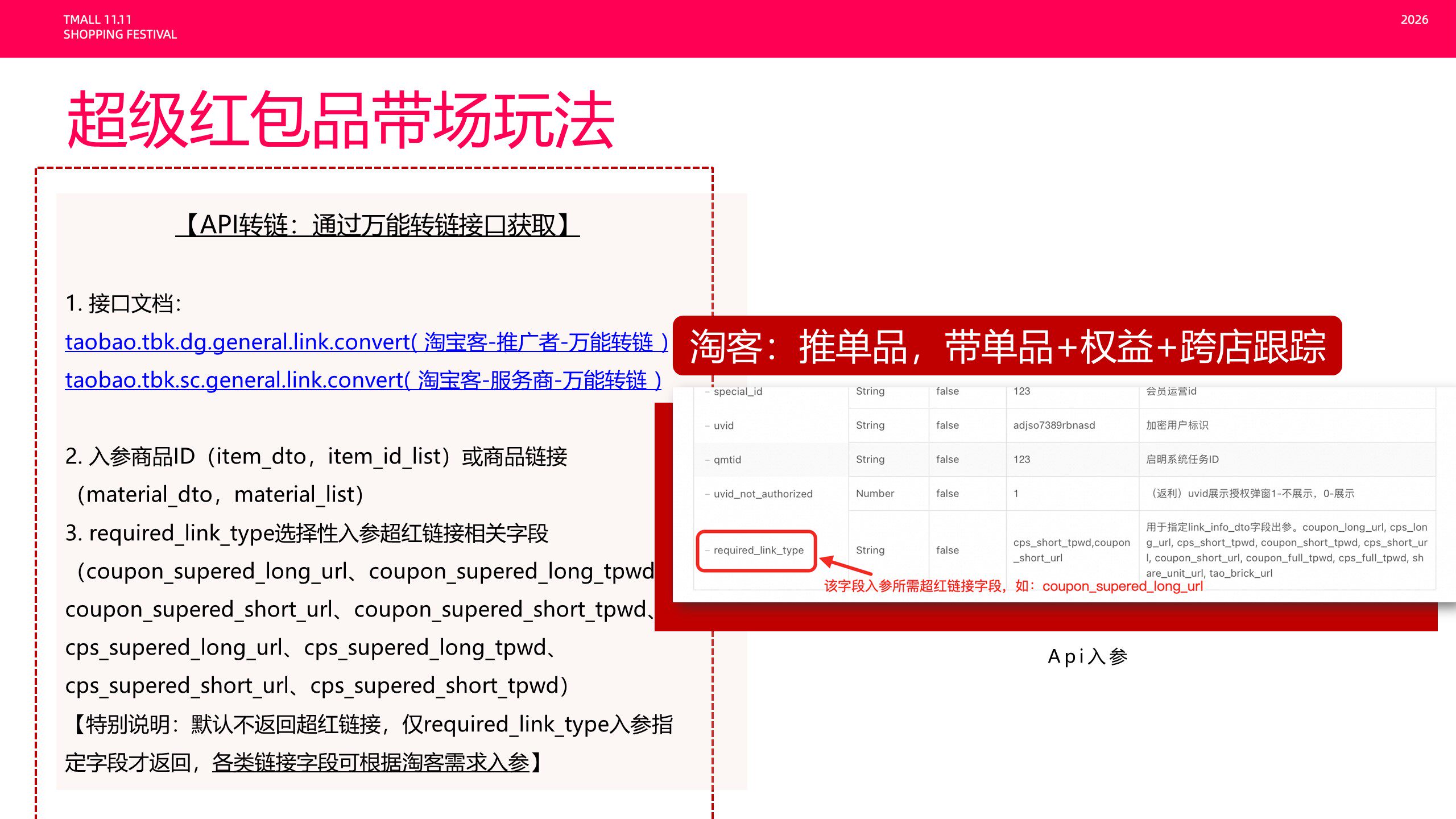Click the TMALL 11.11 SHOPPING FESTIVAL header text
Screen dimensions: 1456x819
(x=120, y=27)
